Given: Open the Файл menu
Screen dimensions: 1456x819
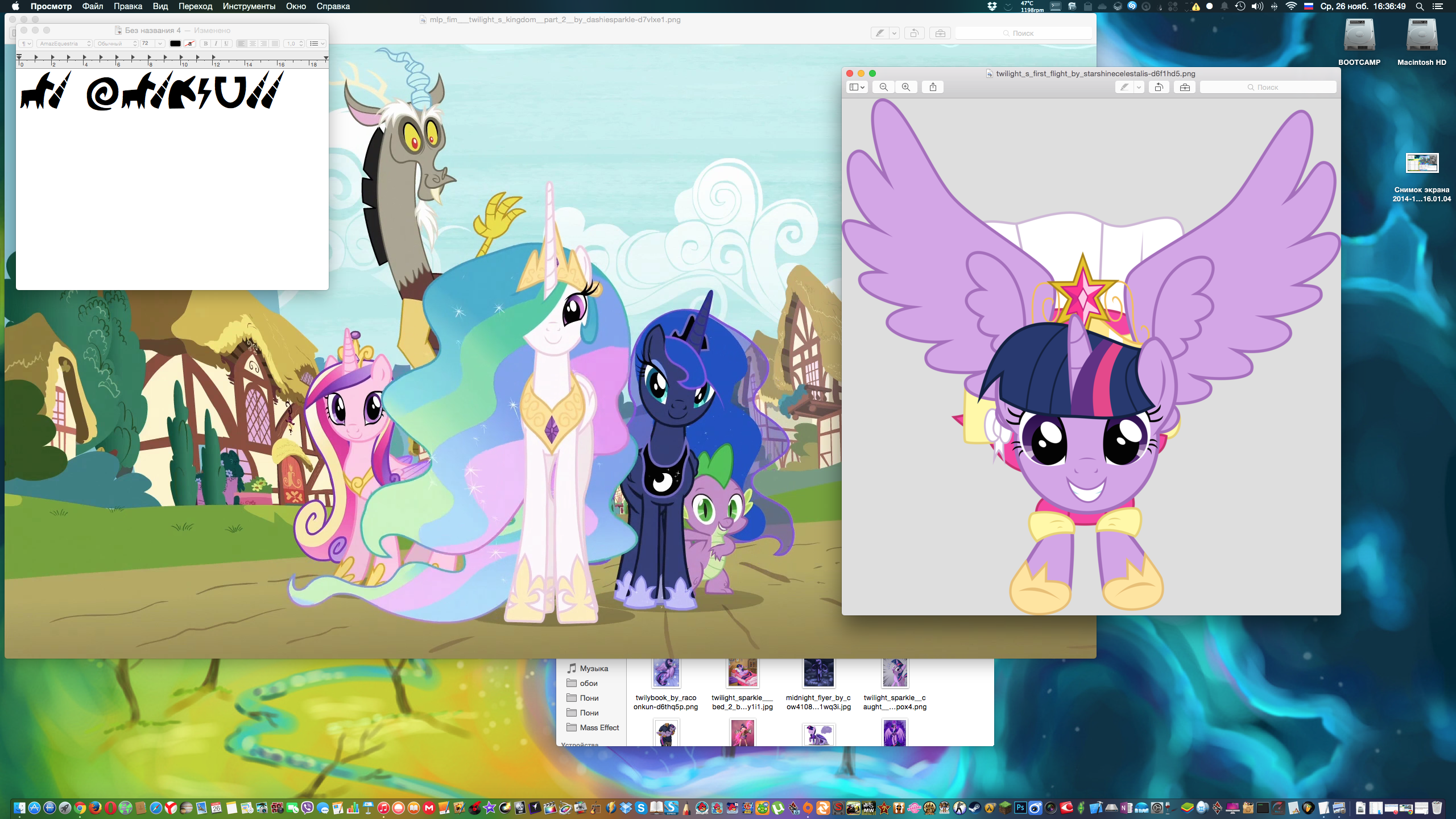Looking at the screenshot, I should [x=93, y=6].
